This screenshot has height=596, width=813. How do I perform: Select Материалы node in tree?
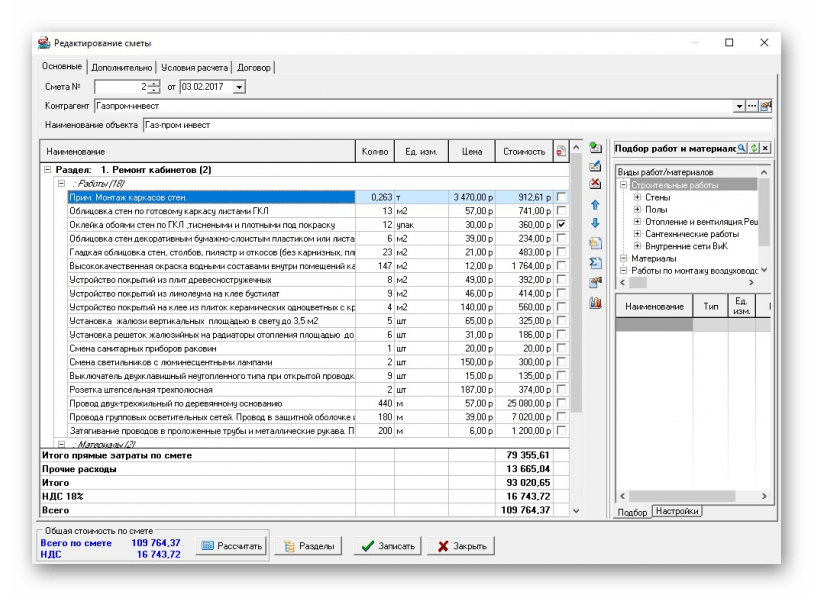pos(653,258)
